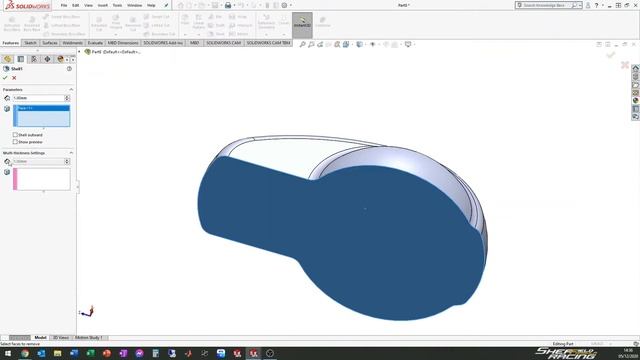Select Face<1> in faces to remove list

(x=43, y=108)
